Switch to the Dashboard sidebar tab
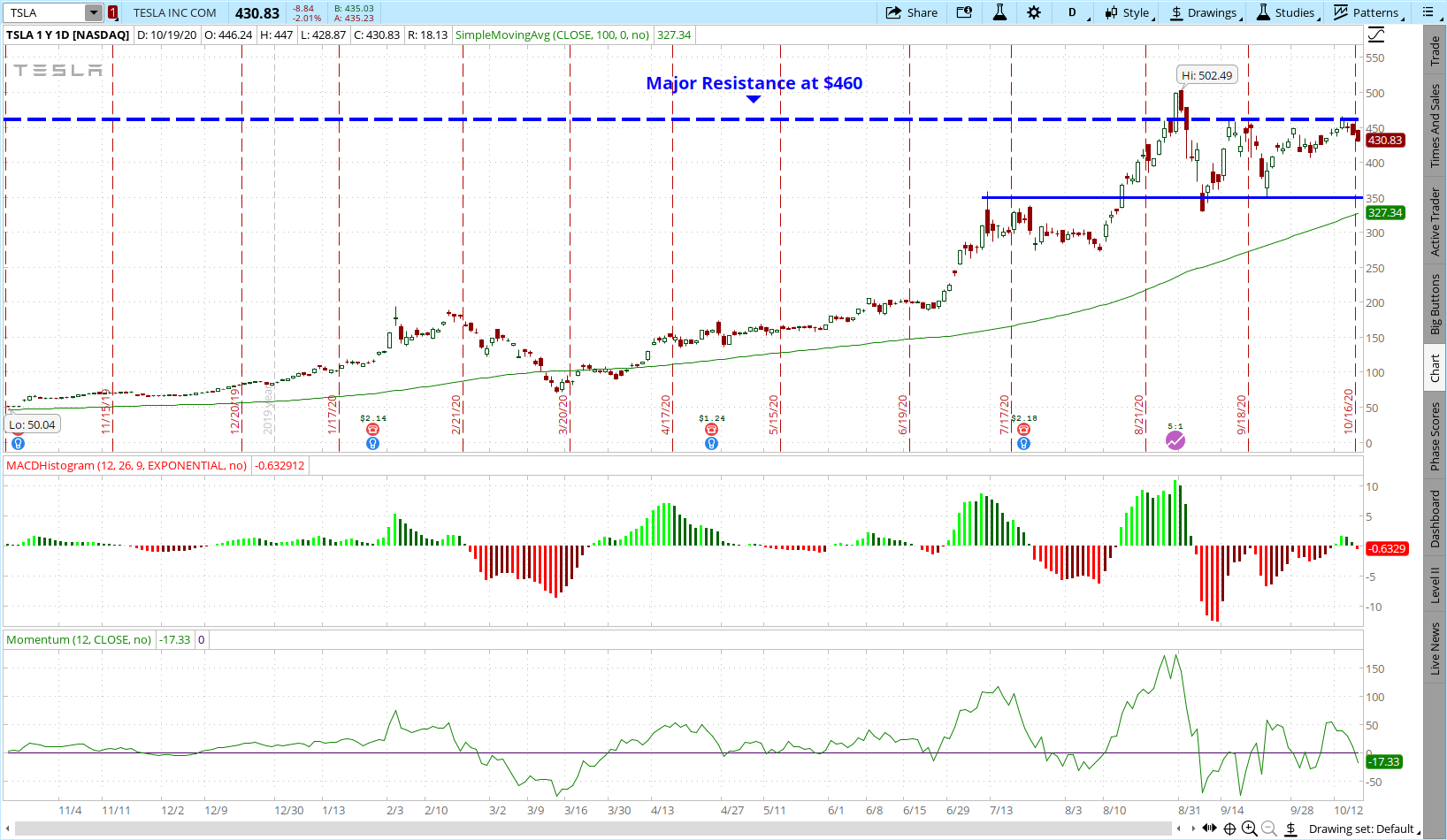Screen dimensions: 1447x840 pos(1435,518)
